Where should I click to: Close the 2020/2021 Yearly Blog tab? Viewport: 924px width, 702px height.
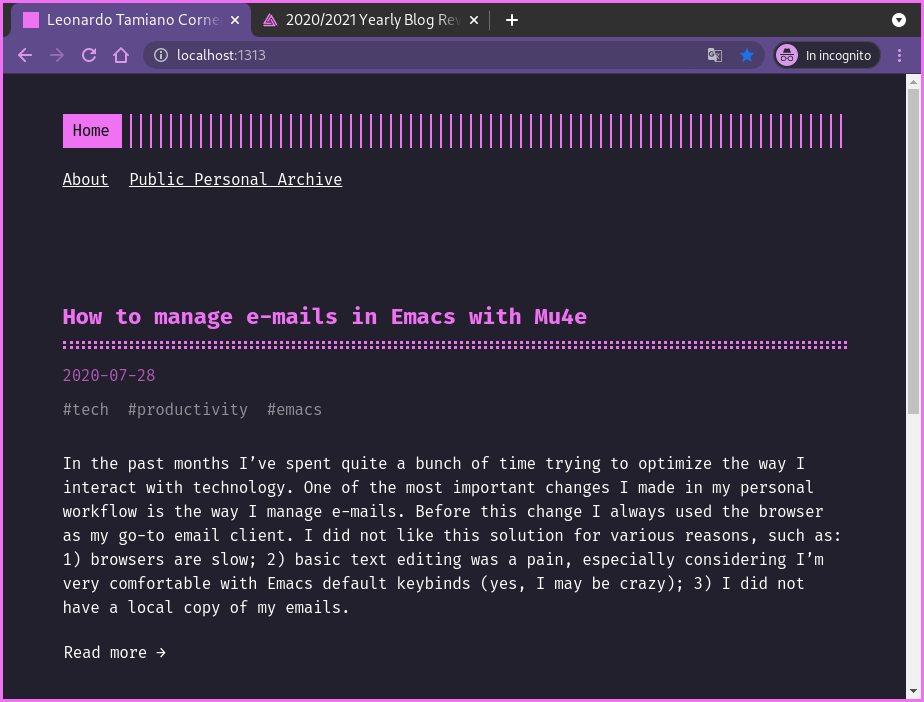tap(474, 20)
